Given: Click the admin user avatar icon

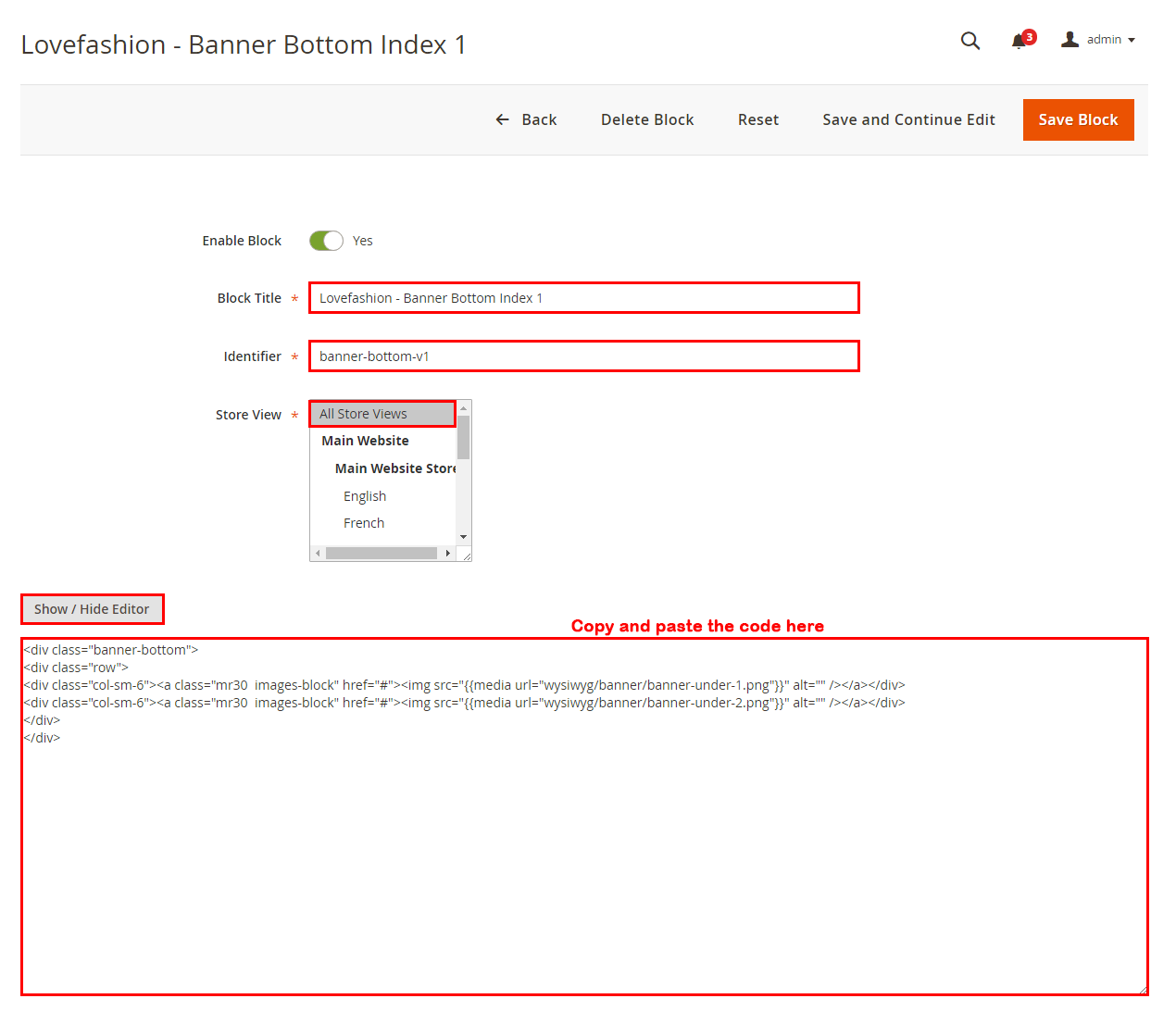Looking at the screenshot, I should pos(1070,39).
